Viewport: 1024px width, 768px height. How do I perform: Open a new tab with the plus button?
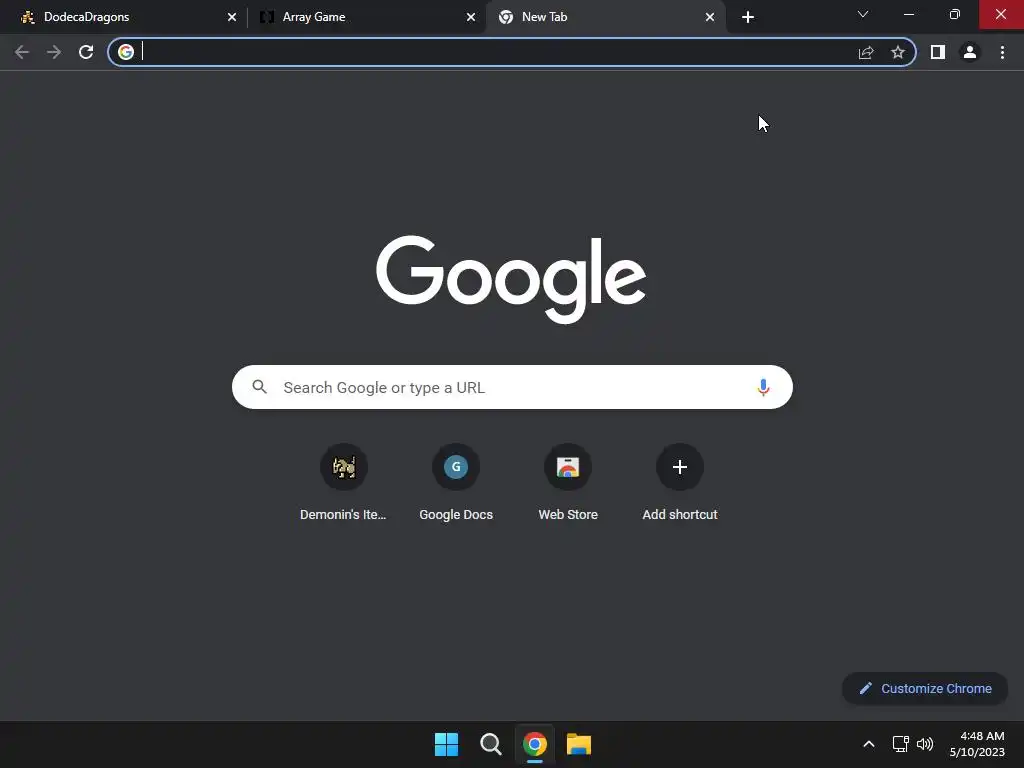coord(748,17)
